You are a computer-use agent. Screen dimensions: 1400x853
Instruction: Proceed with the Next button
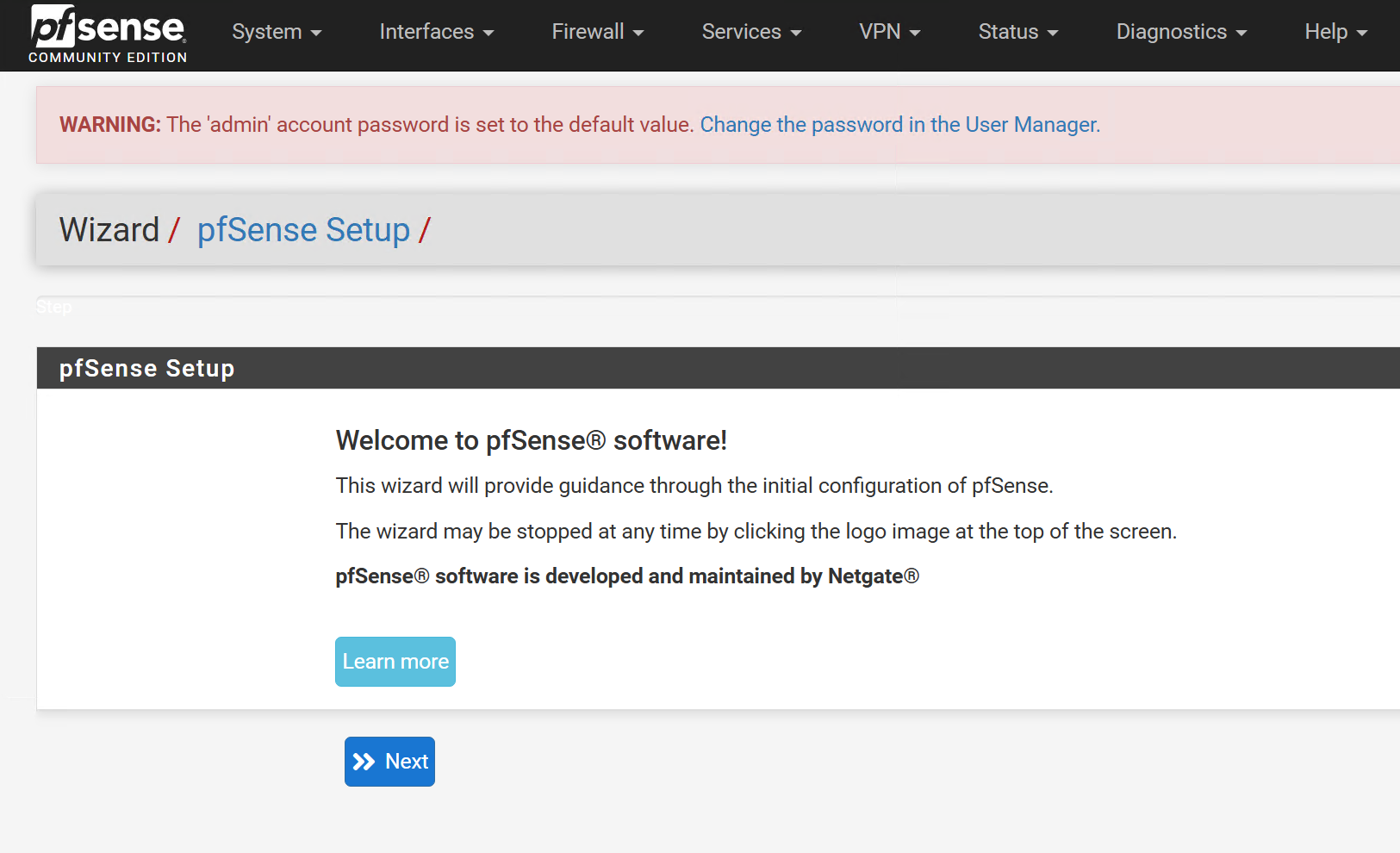pyautogui.click(x=389, y=762)
